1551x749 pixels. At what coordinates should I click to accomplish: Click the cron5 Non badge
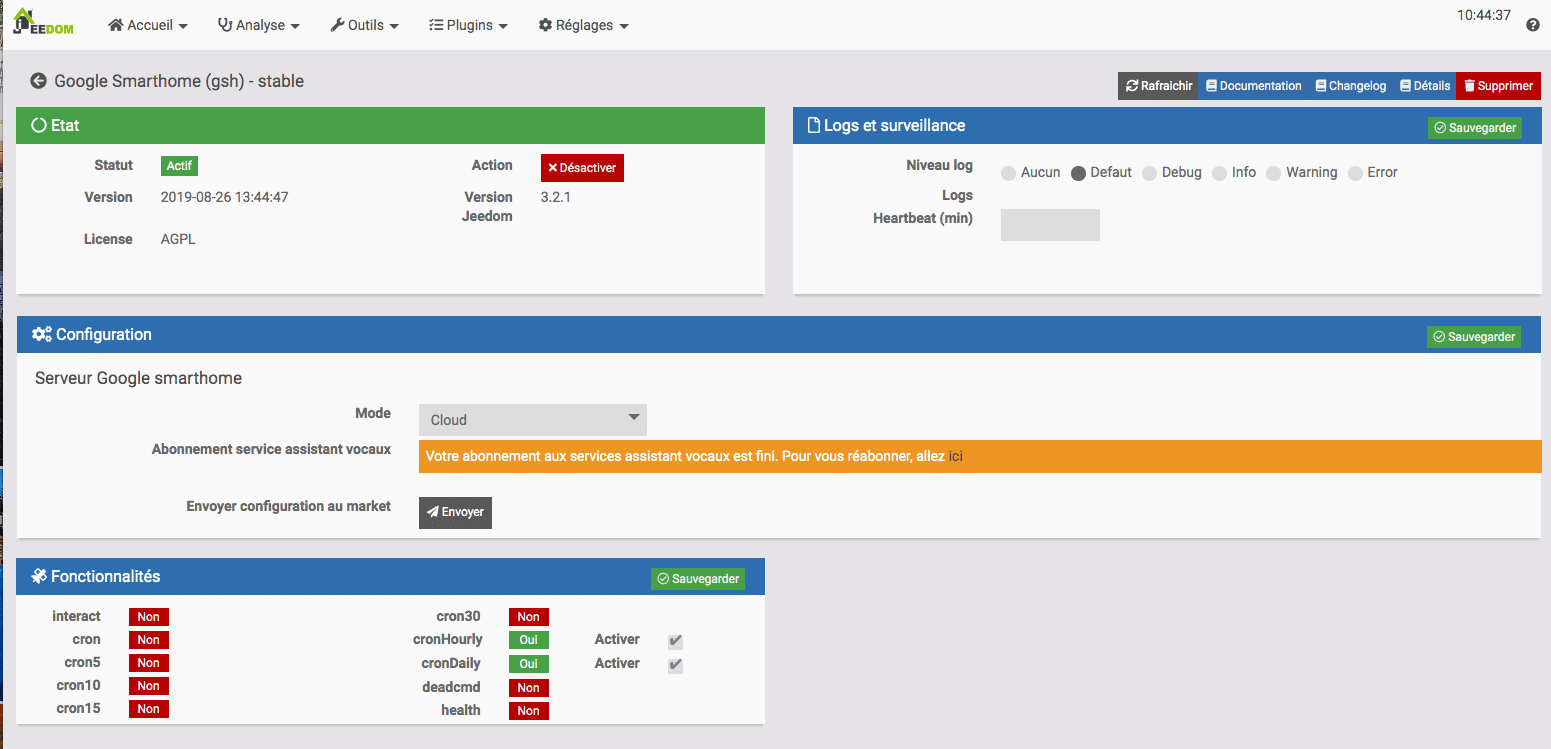coord(149,663)
